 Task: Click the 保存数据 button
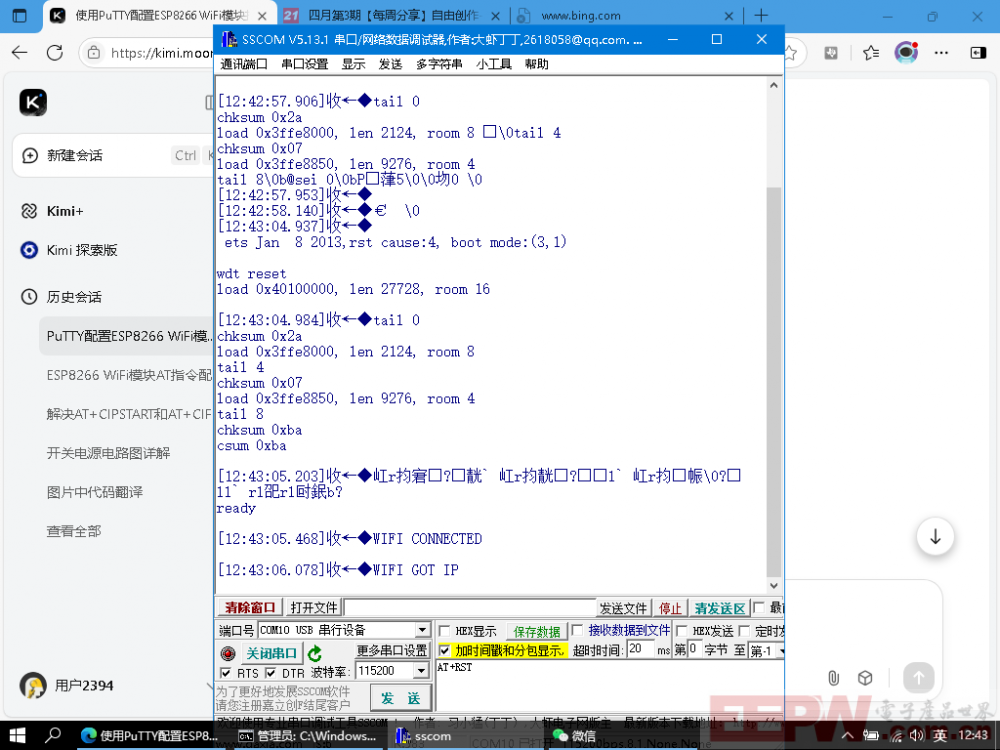click(x=536, y=631)
